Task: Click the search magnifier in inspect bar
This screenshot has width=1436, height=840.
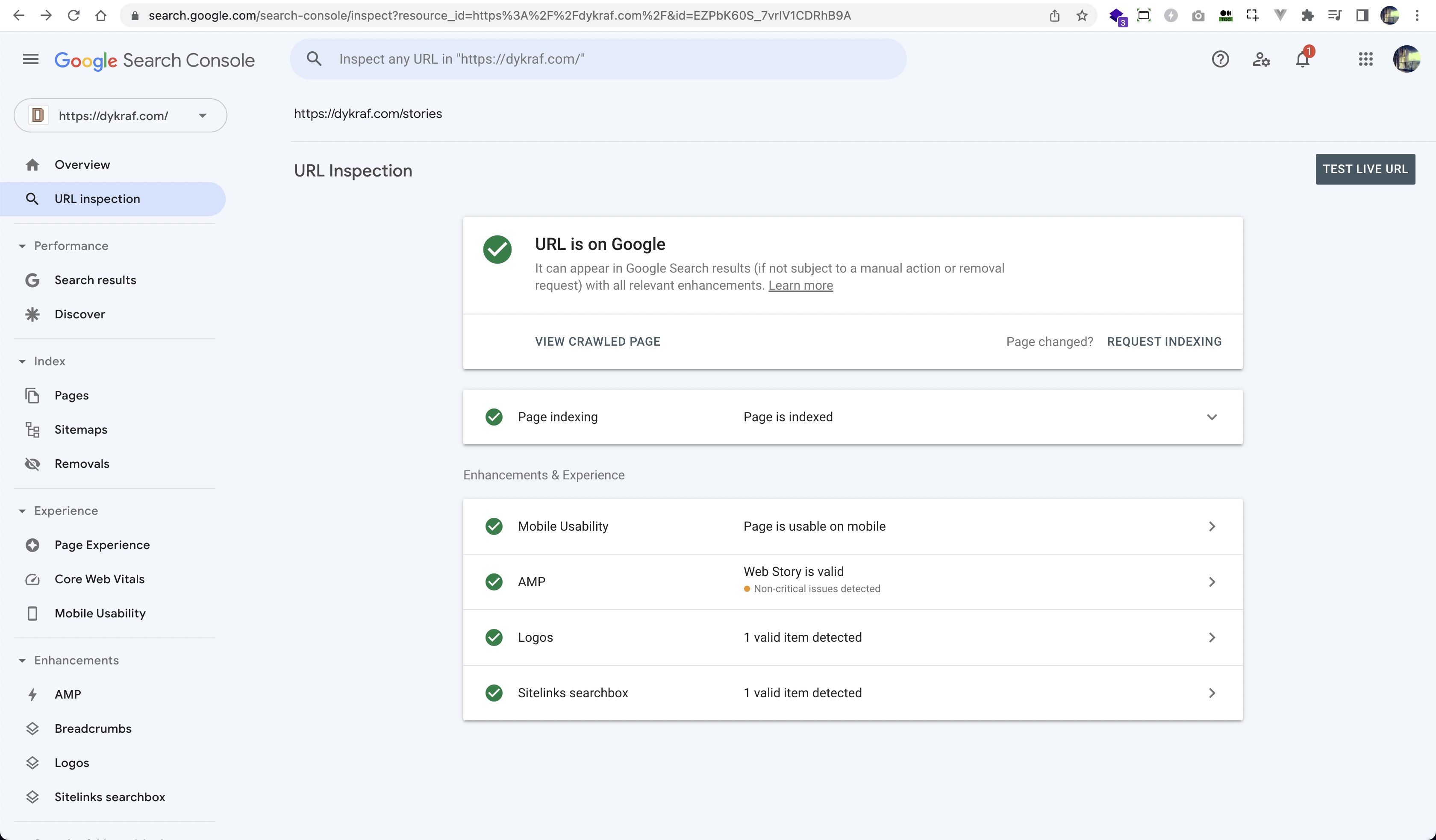Action: coord(314,59)
